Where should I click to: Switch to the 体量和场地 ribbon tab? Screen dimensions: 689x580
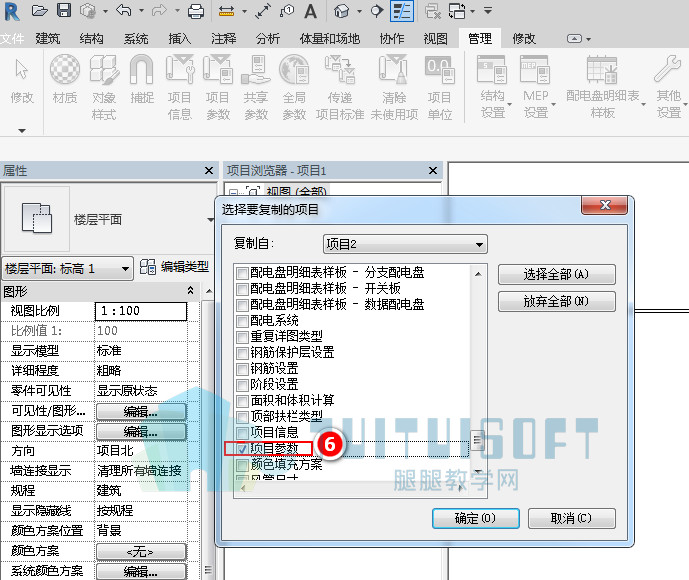click(330, 39)
